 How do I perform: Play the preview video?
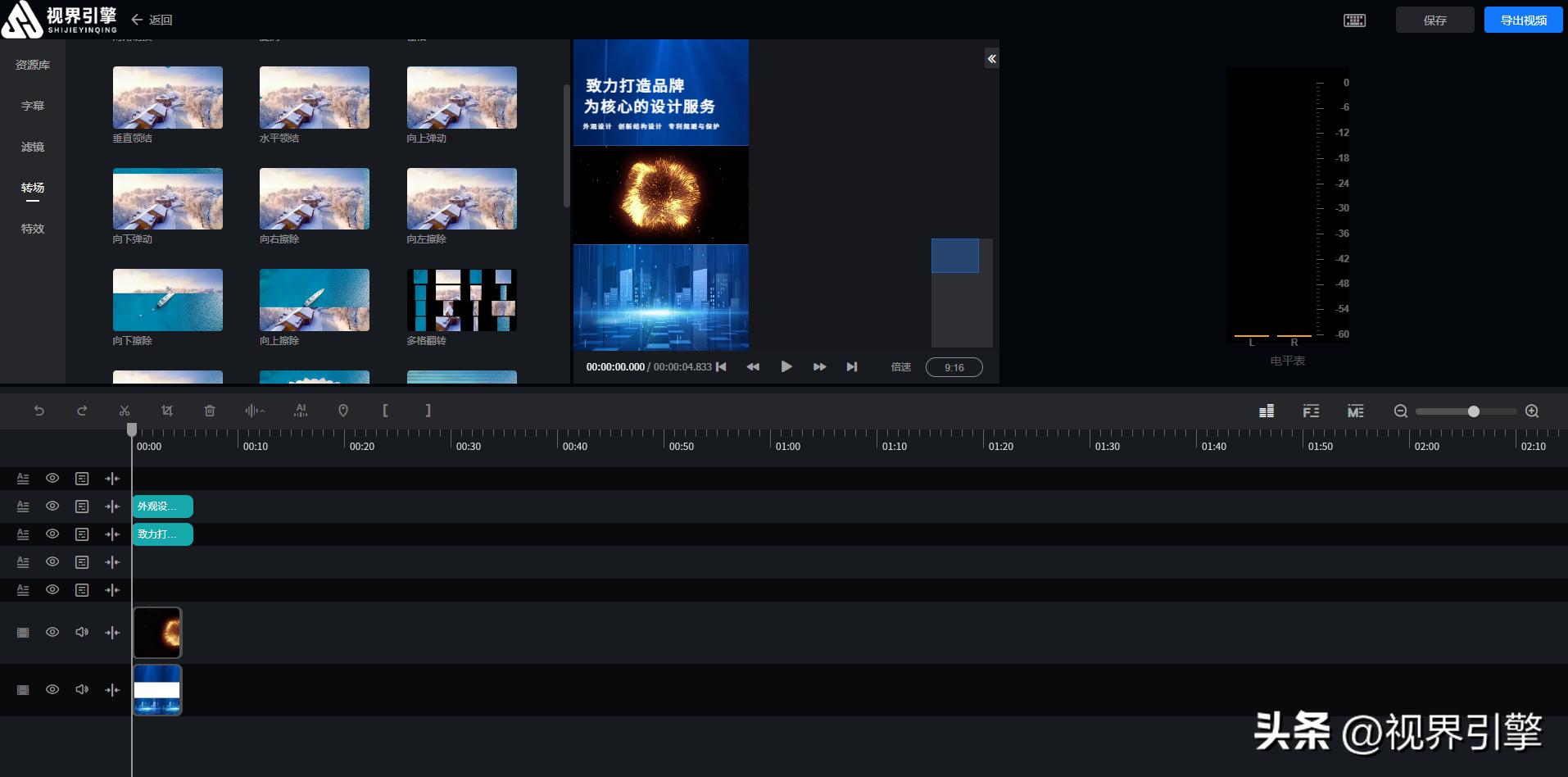tap(786, 366)
